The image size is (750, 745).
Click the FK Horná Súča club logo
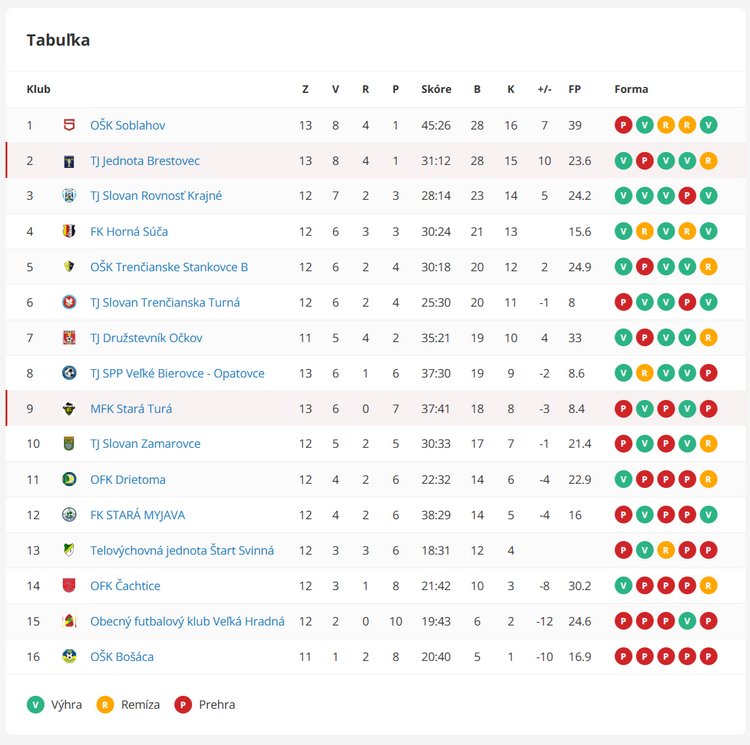(x=69, y=232)
